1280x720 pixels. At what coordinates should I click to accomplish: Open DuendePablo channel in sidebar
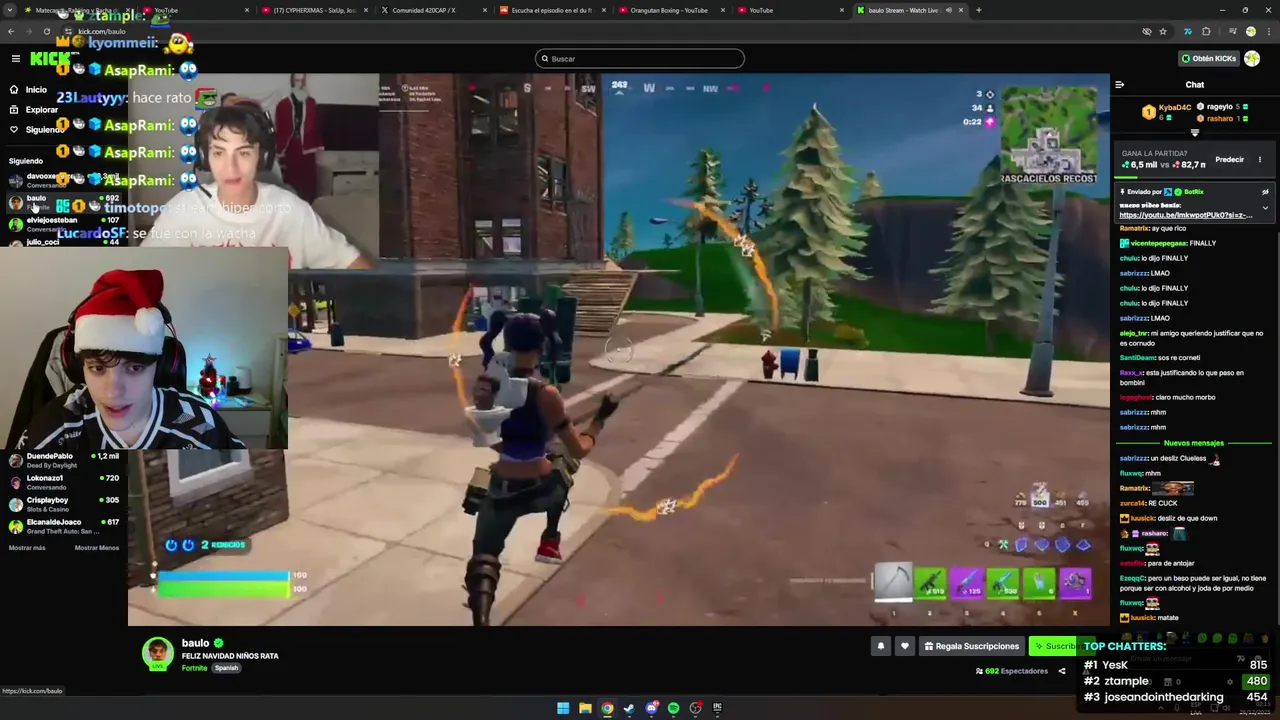(x=62, y=460)
